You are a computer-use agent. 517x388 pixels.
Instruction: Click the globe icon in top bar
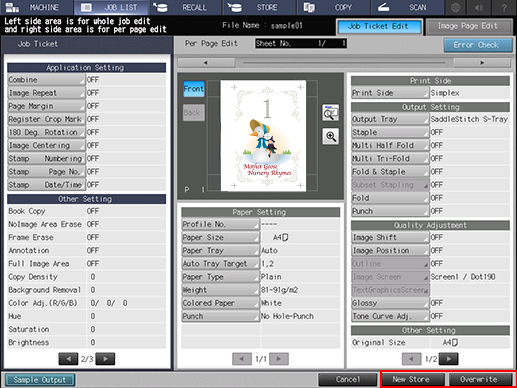coord(455,7)
